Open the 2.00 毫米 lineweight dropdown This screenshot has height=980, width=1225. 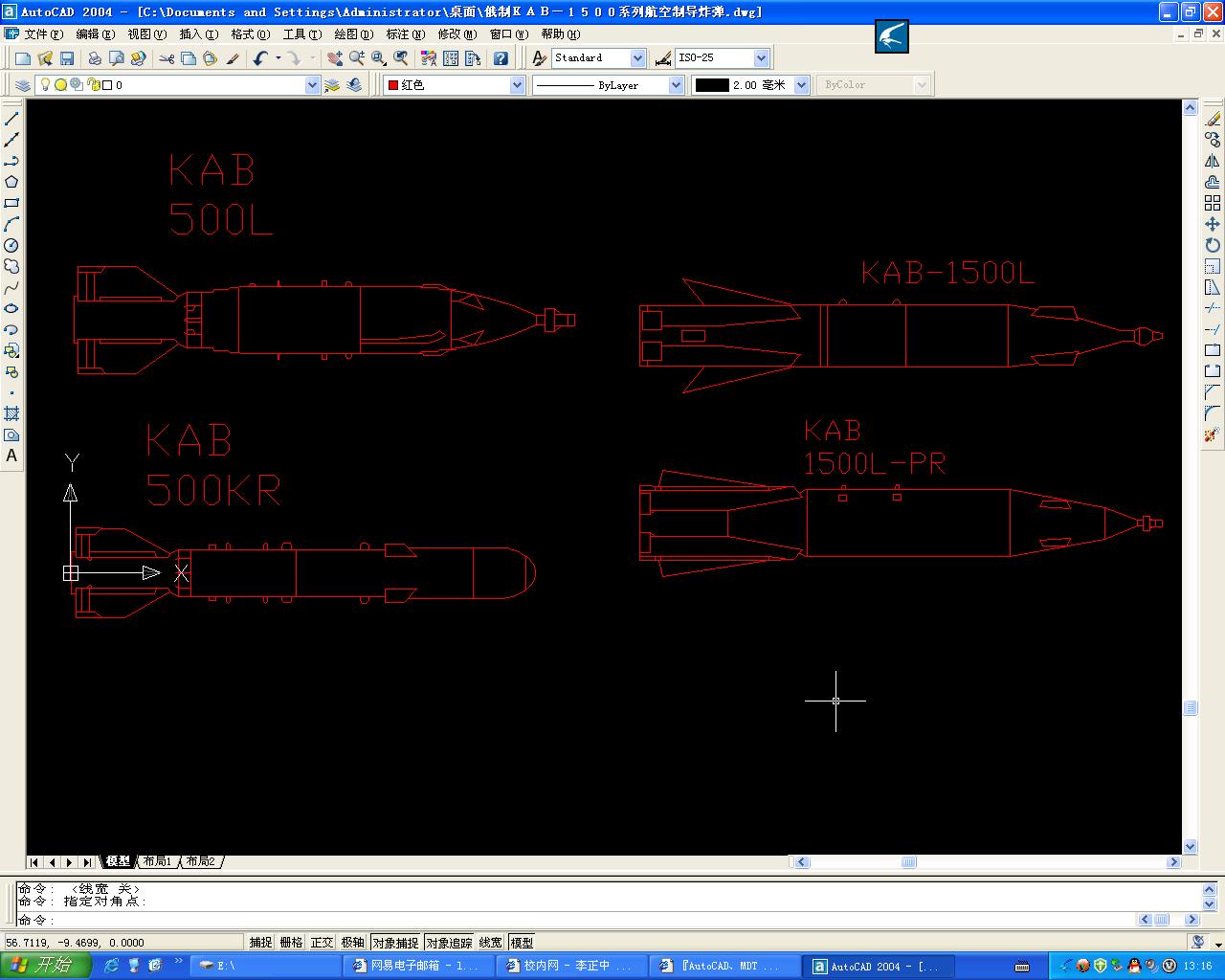click(x=802, y=85)
